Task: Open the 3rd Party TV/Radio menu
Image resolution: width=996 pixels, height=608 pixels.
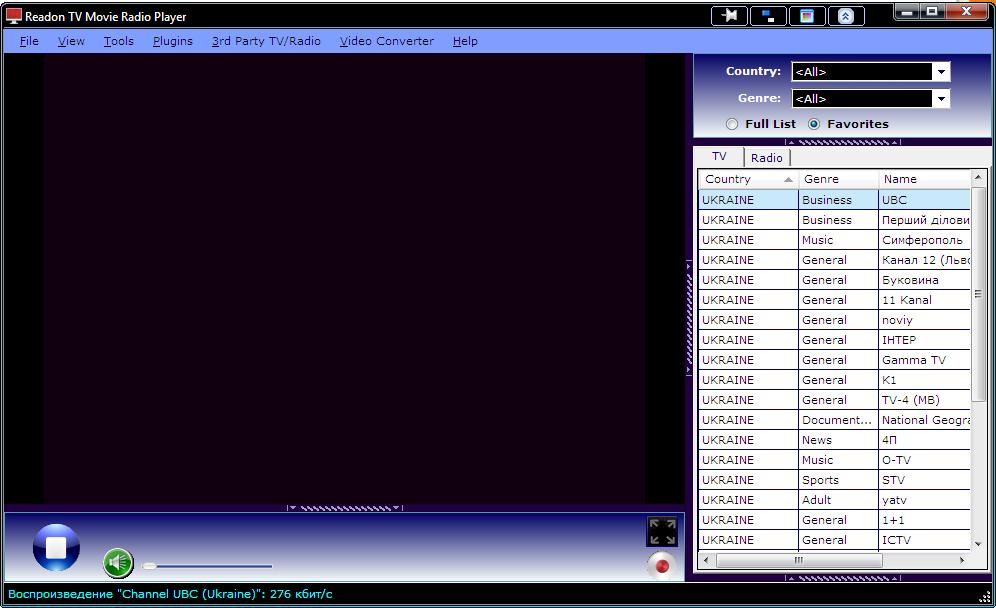Action: [x=266, y=41]
